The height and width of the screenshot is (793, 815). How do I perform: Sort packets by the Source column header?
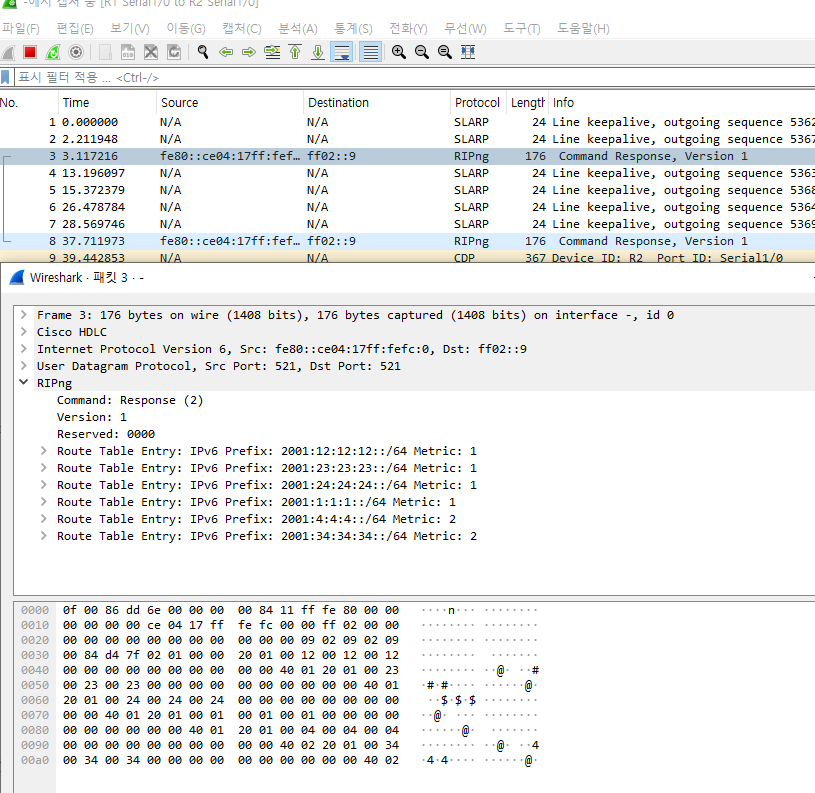(x=229, y=103)
